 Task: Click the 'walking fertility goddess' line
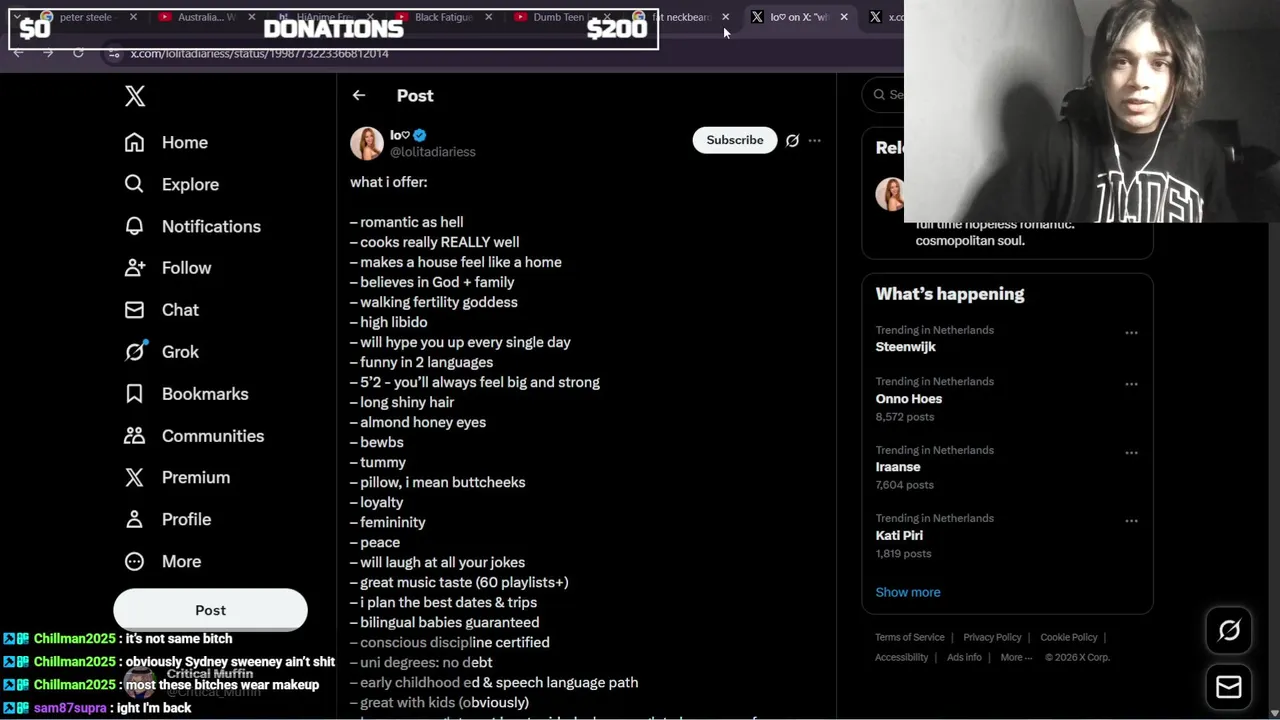click(x=434, y=302)
